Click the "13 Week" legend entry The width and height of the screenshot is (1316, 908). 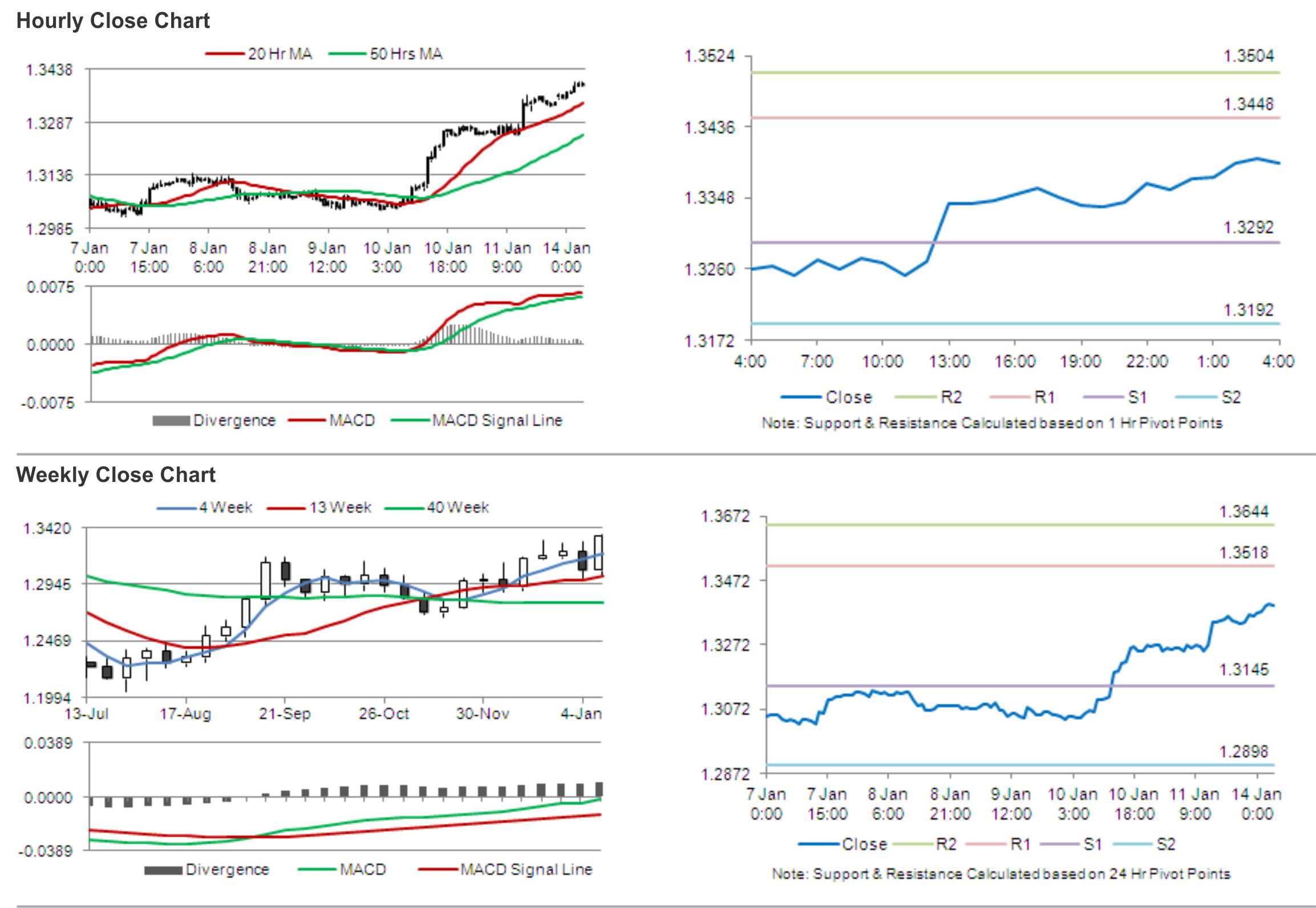(x=319, y=508)
